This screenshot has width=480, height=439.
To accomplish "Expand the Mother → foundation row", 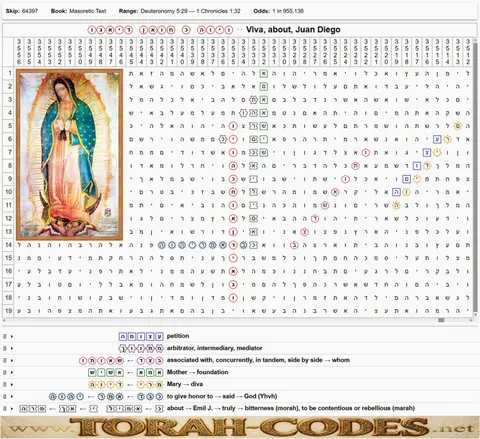I will pyautogui.click(x=12, y=372).
